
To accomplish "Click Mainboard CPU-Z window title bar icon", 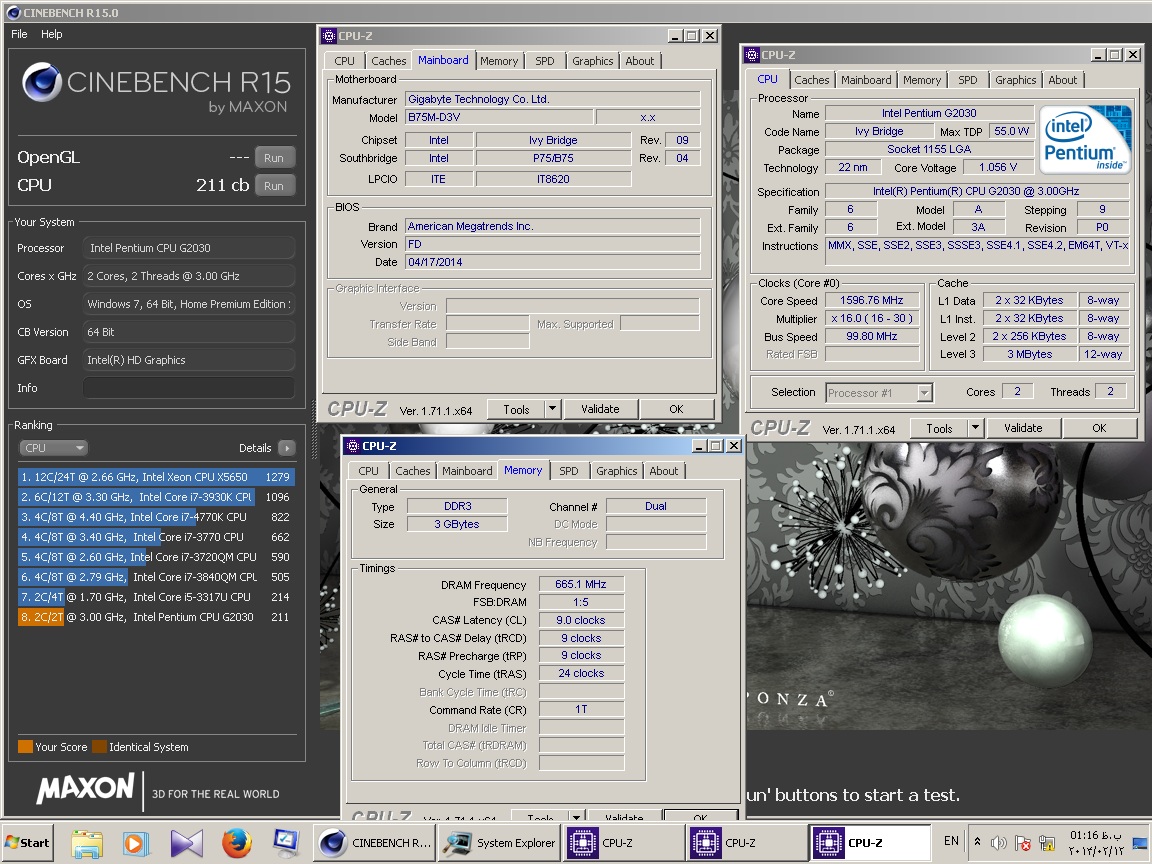I will click(329, 35).
